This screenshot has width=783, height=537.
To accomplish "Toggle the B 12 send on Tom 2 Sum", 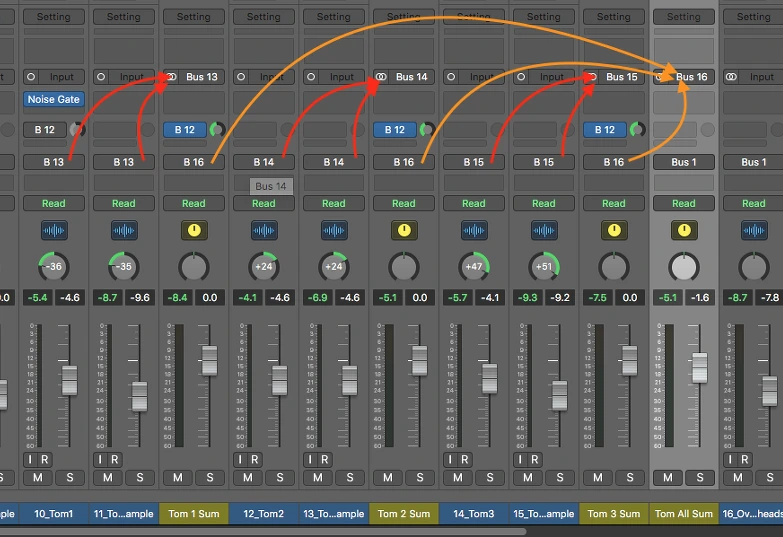I will click(394, 130).
